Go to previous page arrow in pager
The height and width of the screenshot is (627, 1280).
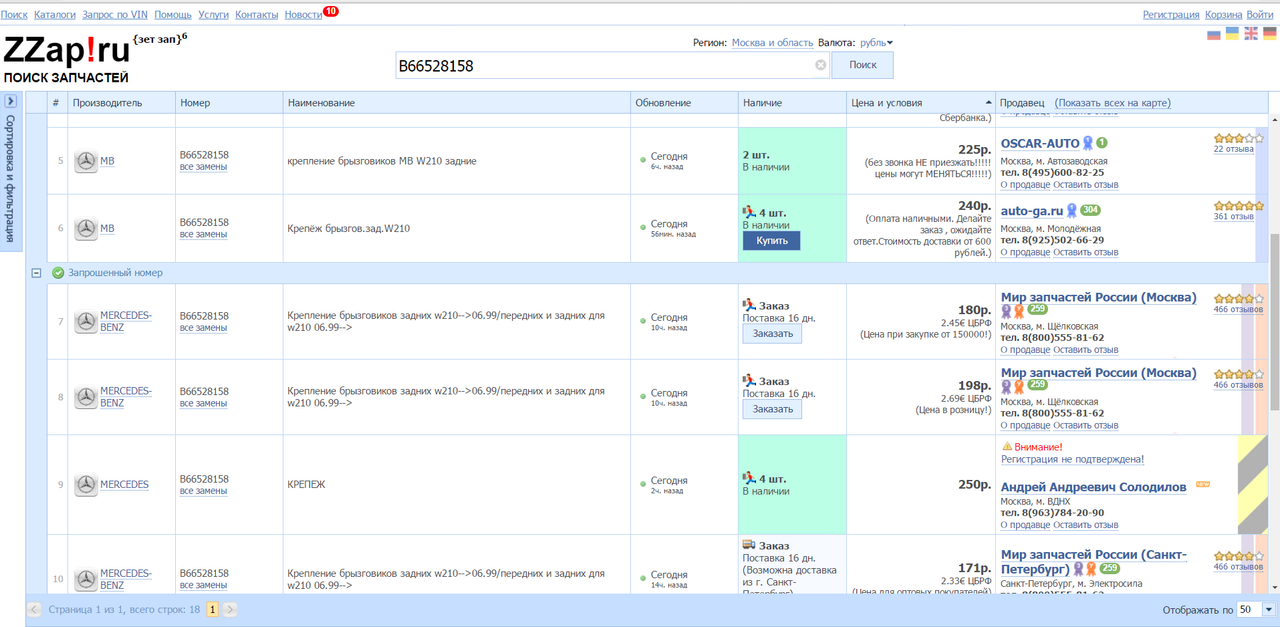(34, 609)
